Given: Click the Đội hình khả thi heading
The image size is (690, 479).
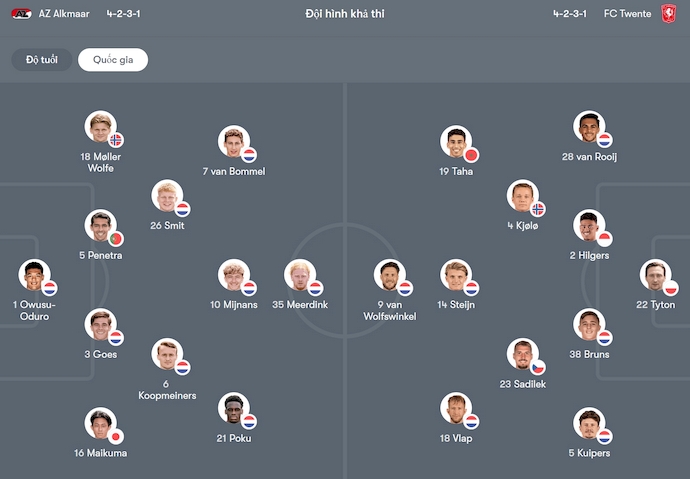Looking at the screenshot, I should click(x=345, y=14).
